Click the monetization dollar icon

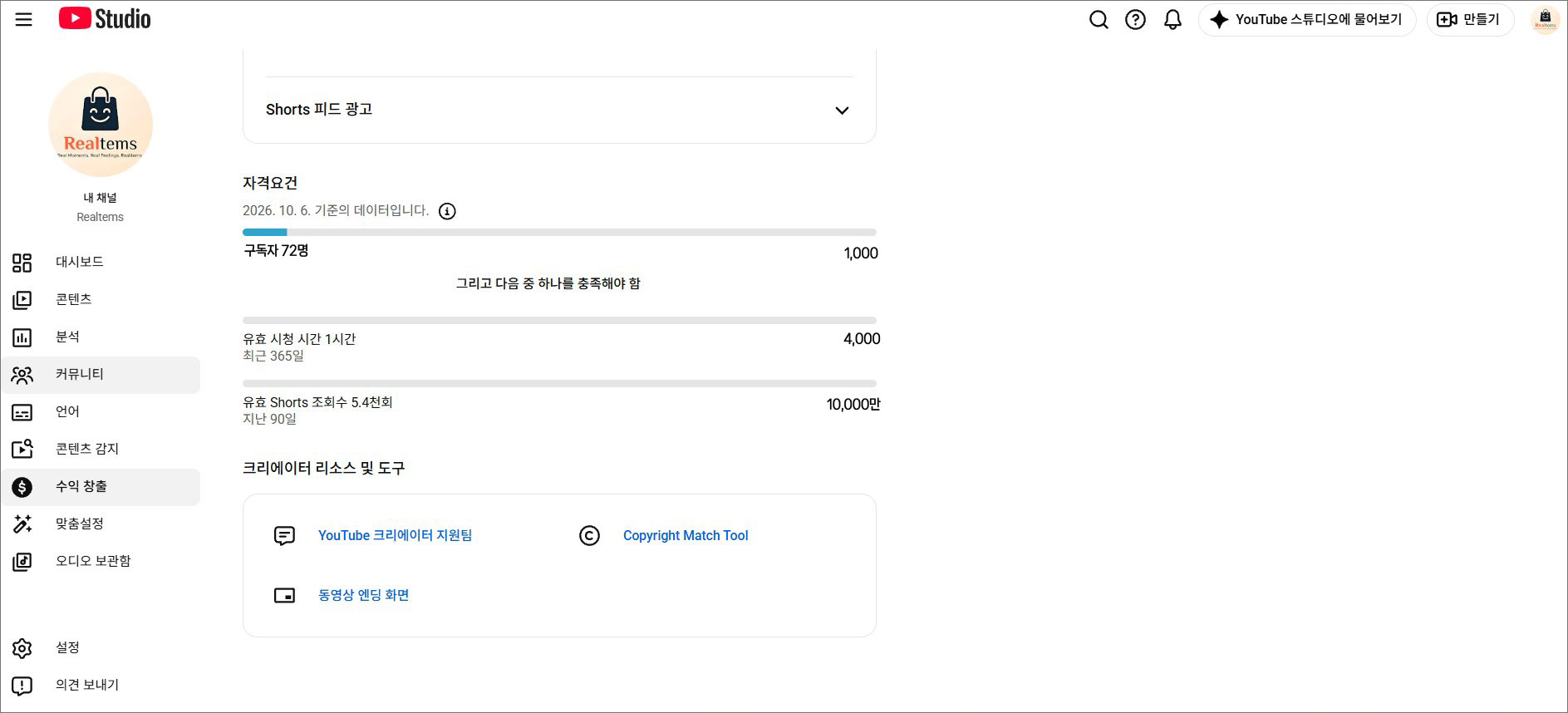pyautogui.click(x=22, y=487)
